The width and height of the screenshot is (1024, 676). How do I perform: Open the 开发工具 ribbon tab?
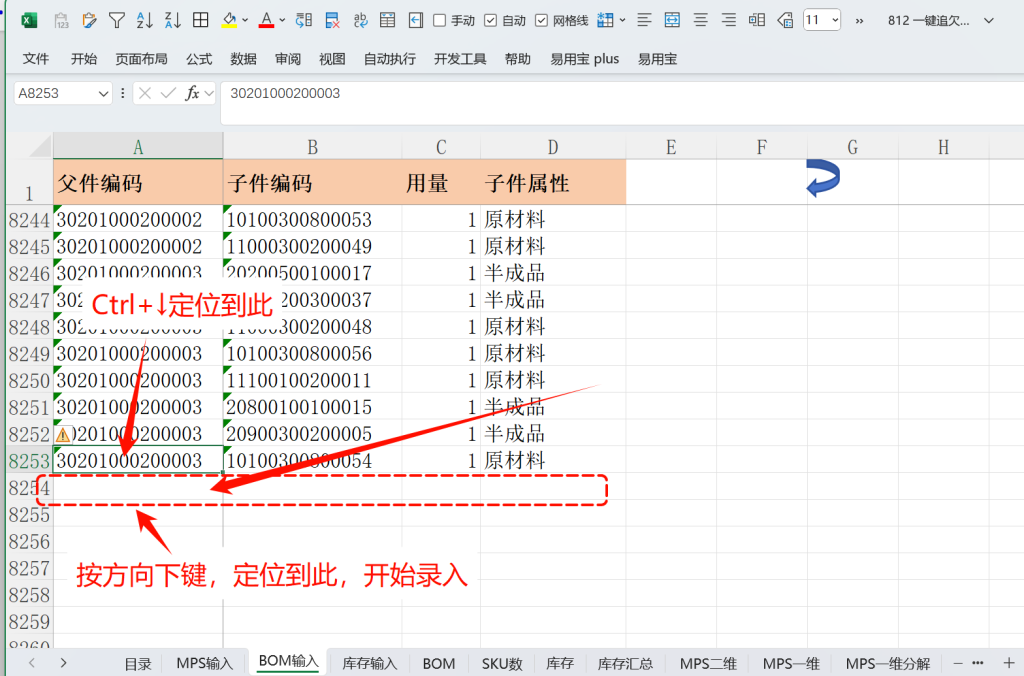point(460,59)
